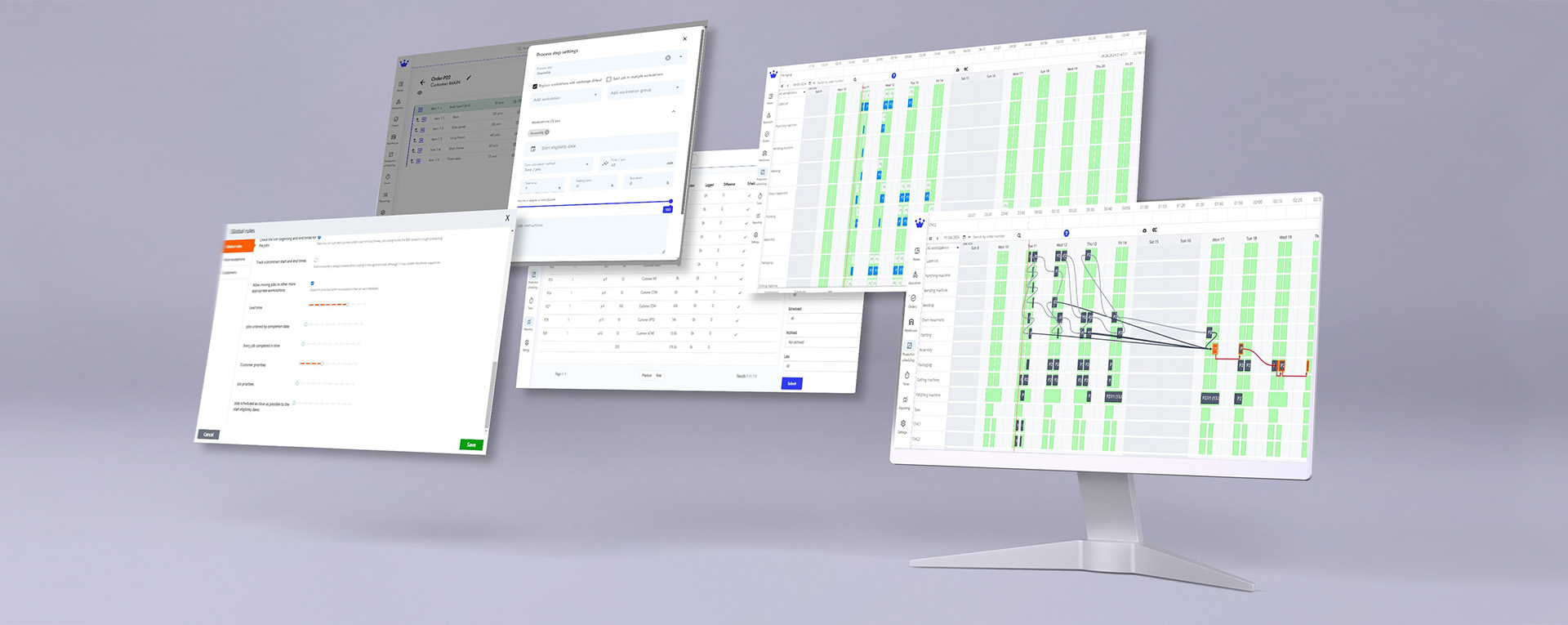Open Settings in the upper schedule window sidebar

[755, 236]
